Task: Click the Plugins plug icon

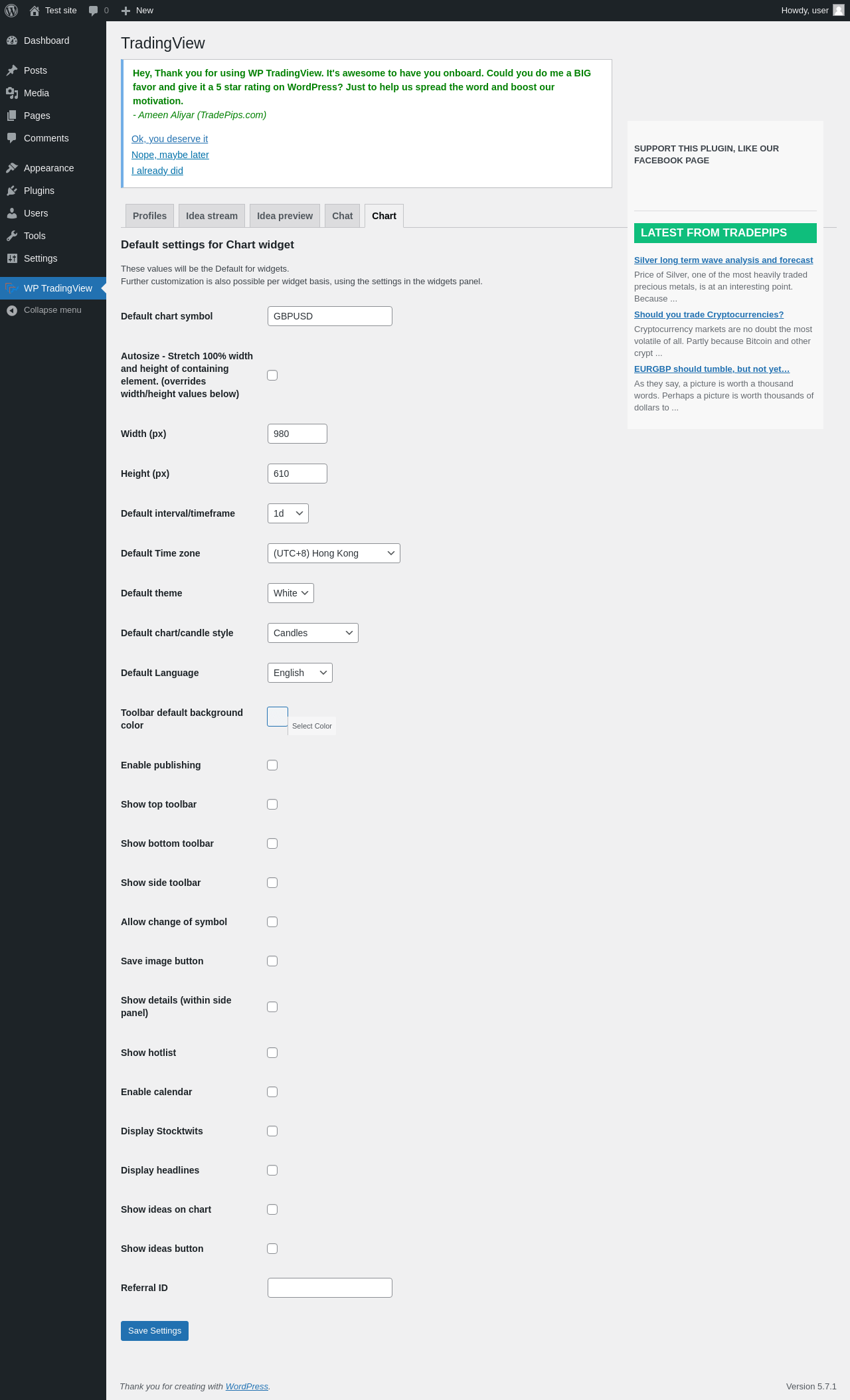Action: pos(12,191)
